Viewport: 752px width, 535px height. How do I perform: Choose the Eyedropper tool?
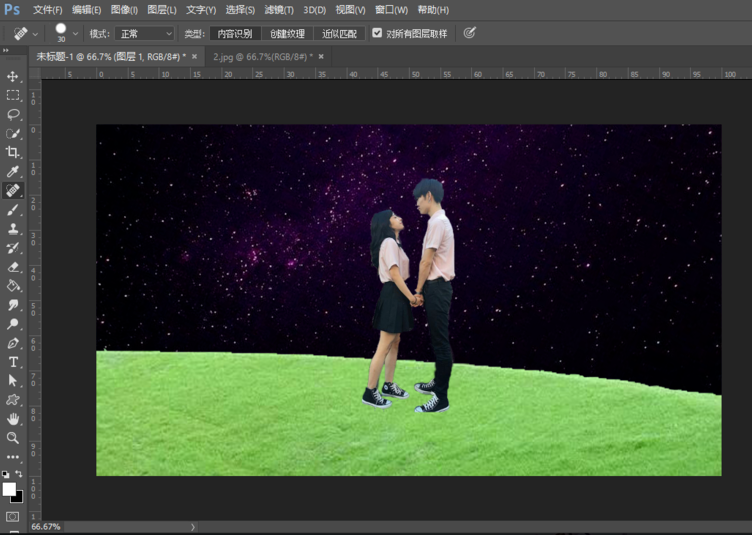click(13, 172)
